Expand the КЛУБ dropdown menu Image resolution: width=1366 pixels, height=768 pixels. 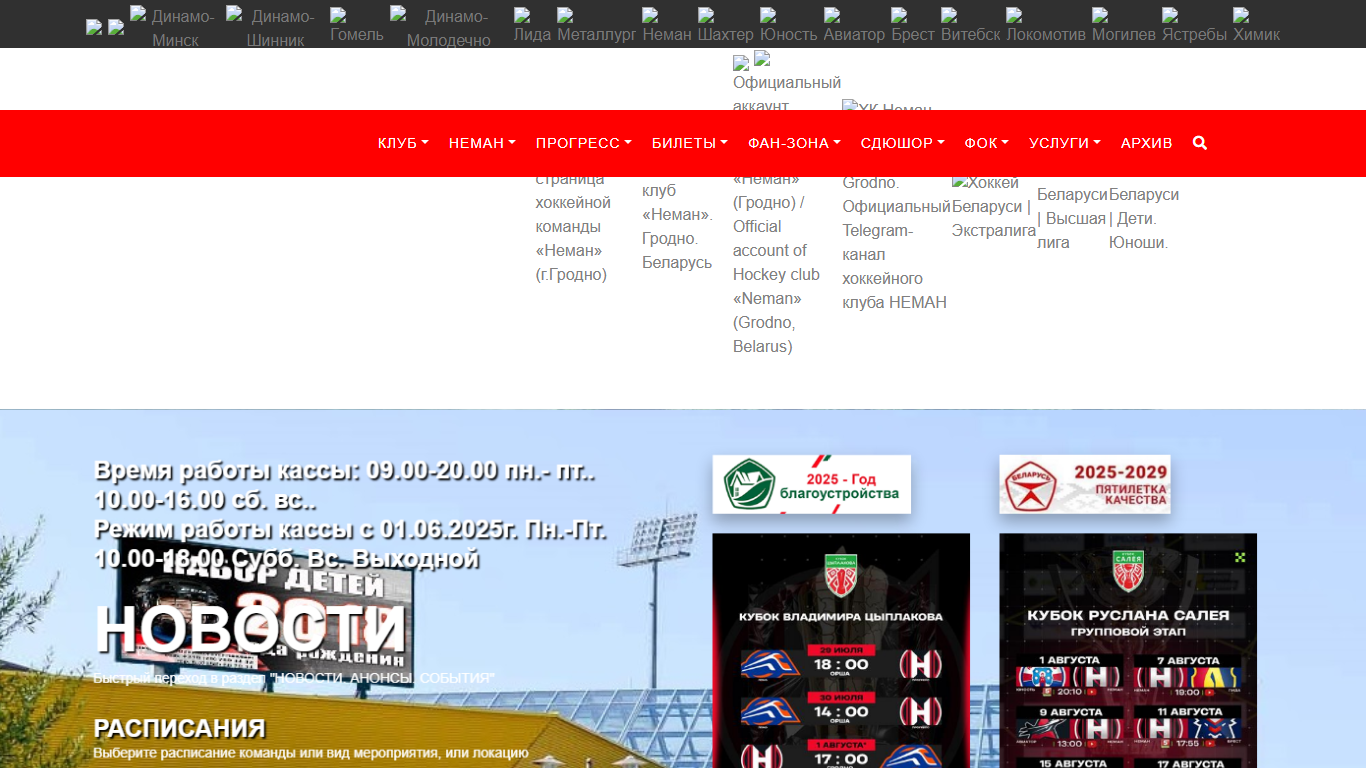(x=403, y=143)
